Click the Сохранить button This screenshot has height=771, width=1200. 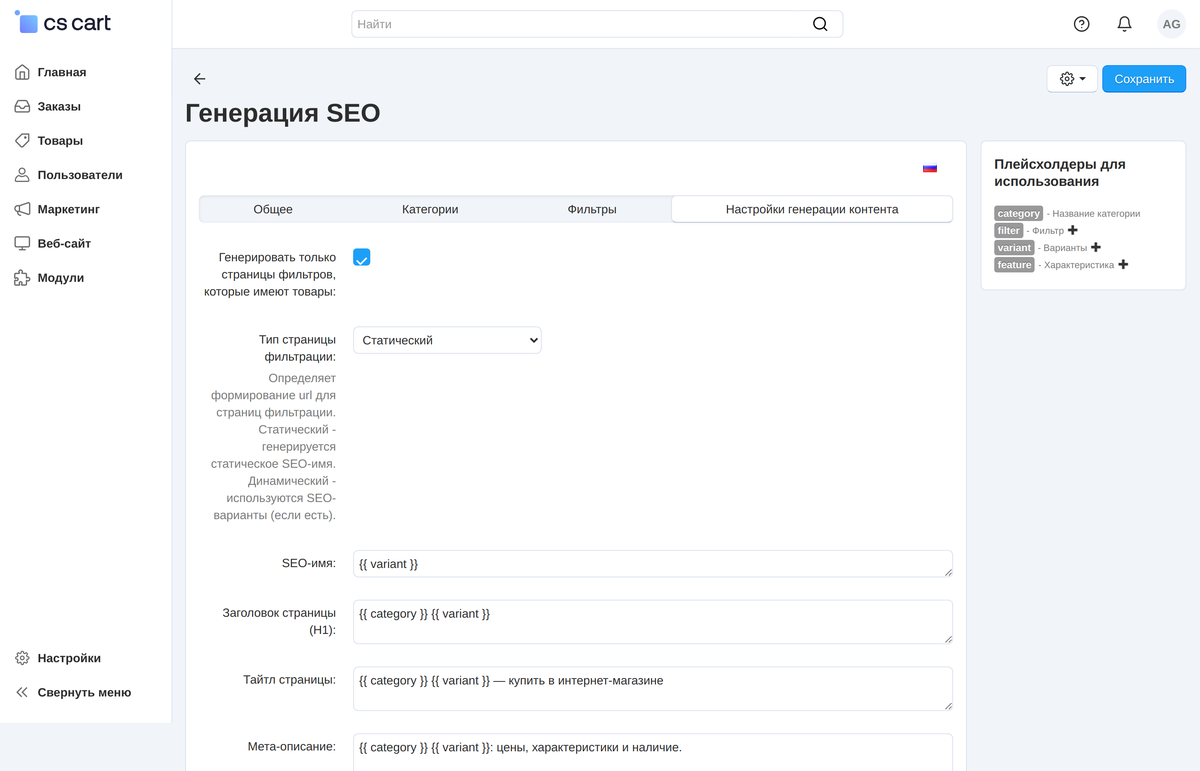1144,79
